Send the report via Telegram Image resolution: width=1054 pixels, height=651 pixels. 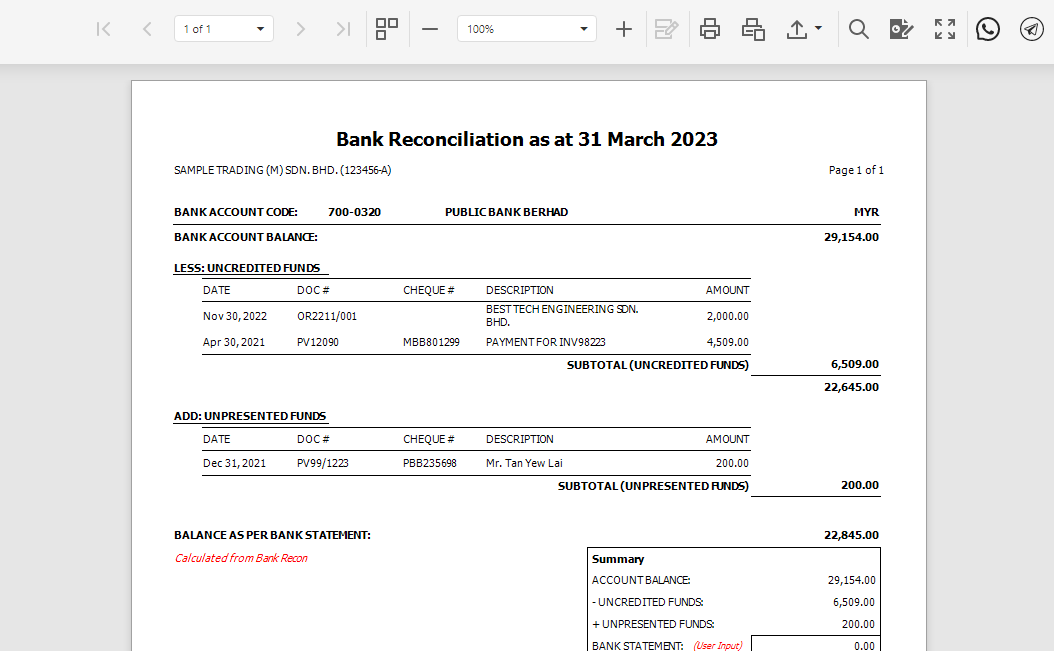click(x=1032, y=29)
